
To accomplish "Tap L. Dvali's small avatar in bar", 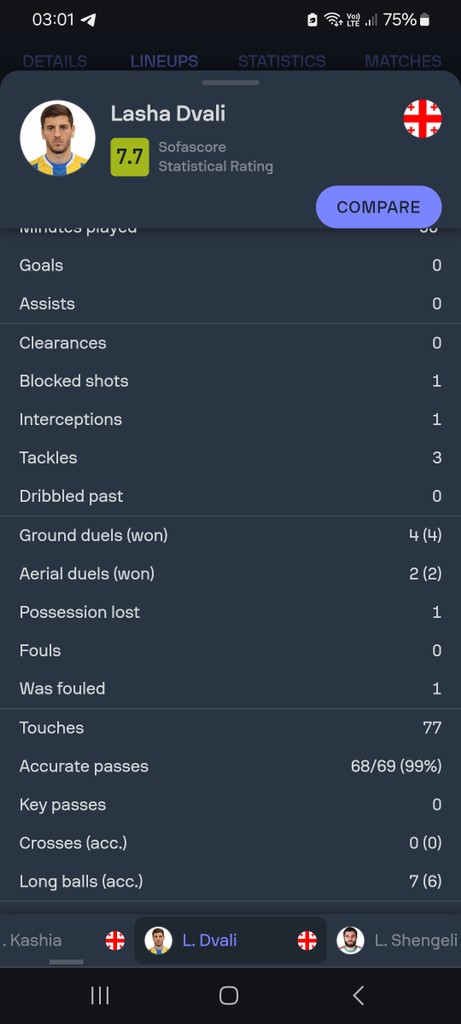I will (x=158, y=940).
